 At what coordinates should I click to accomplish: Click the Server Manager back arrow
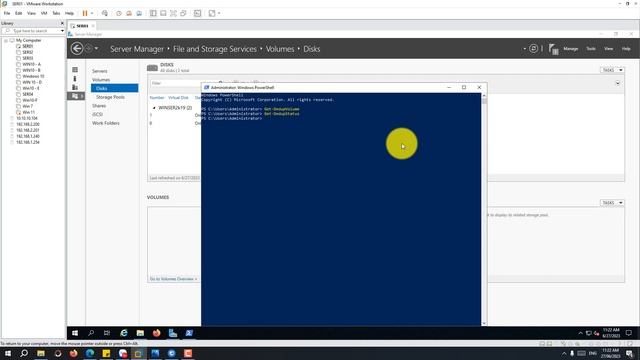pos(77,49)
